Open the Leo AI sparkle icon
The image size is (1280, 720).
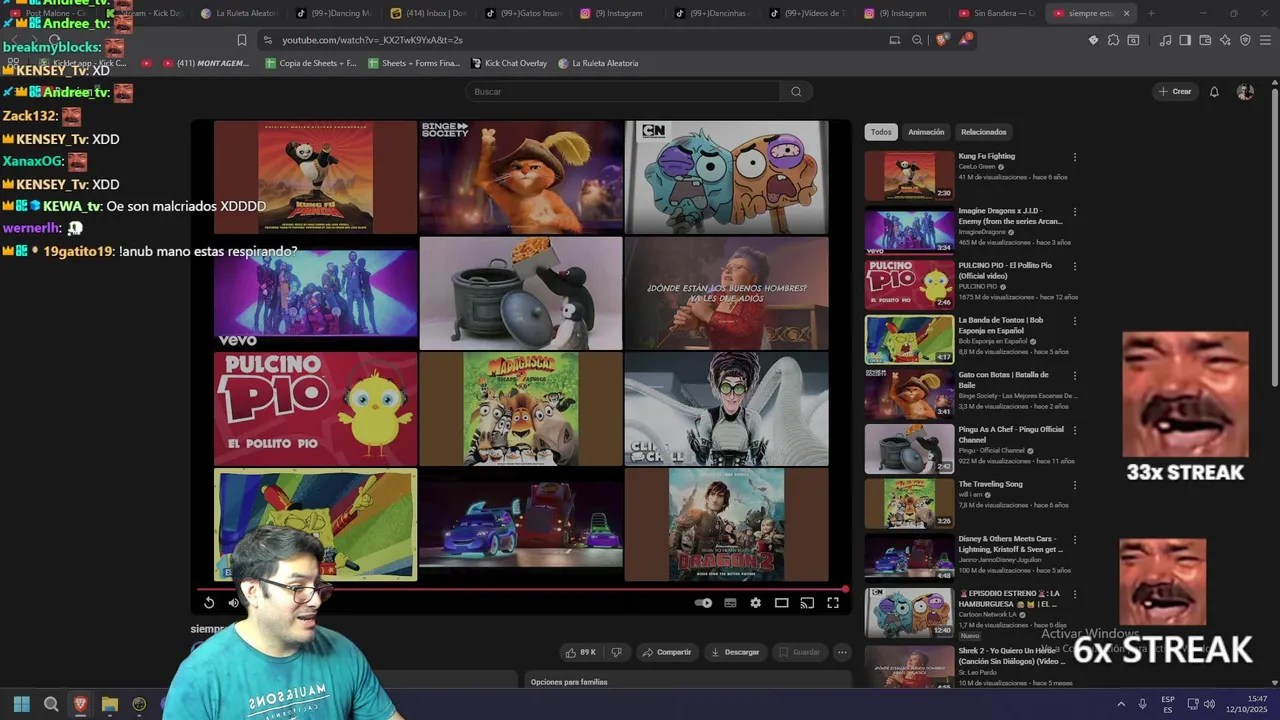(x=1225, y=40)
